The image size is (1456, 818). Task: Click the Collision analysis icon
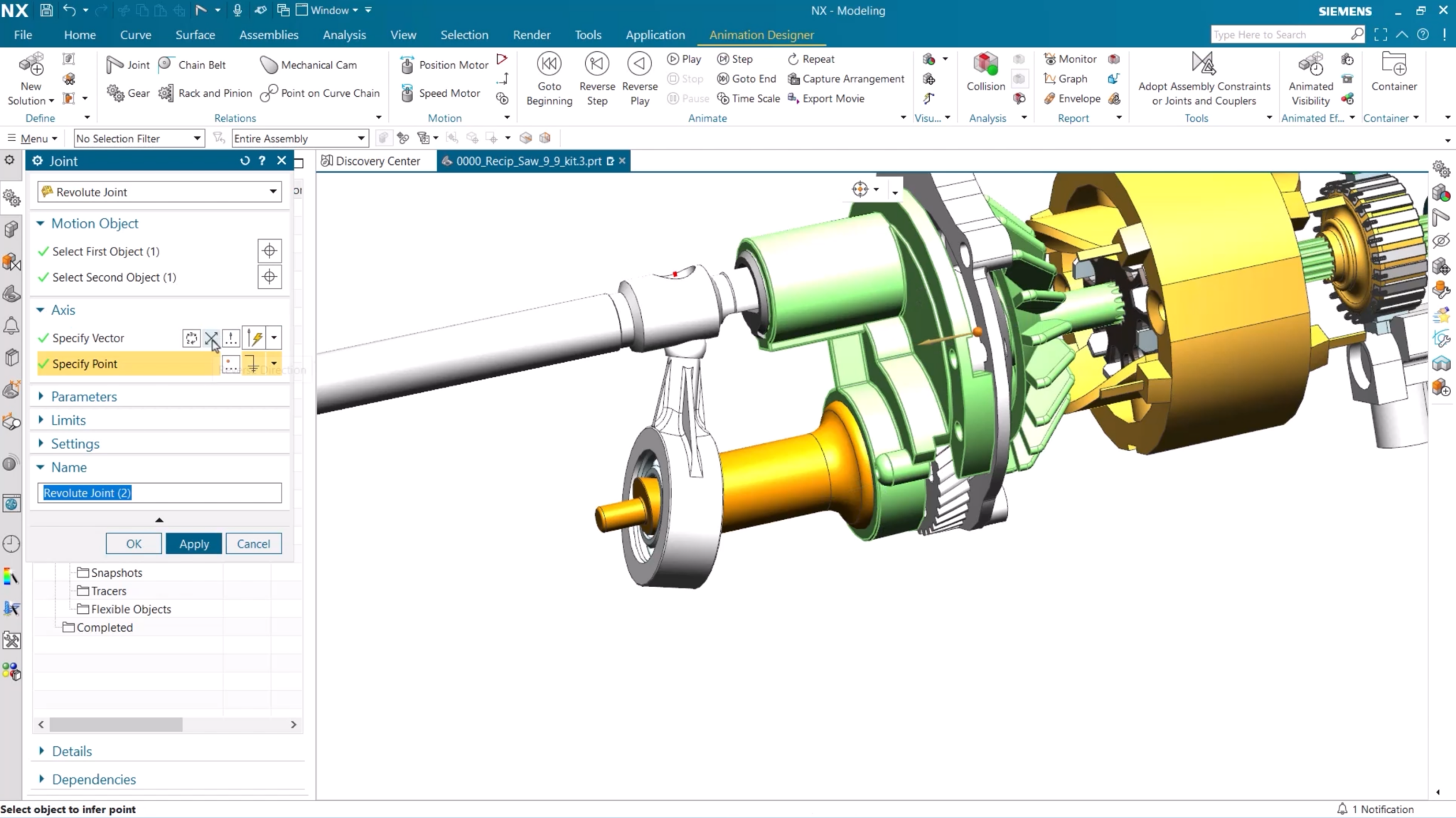point(985,64)
